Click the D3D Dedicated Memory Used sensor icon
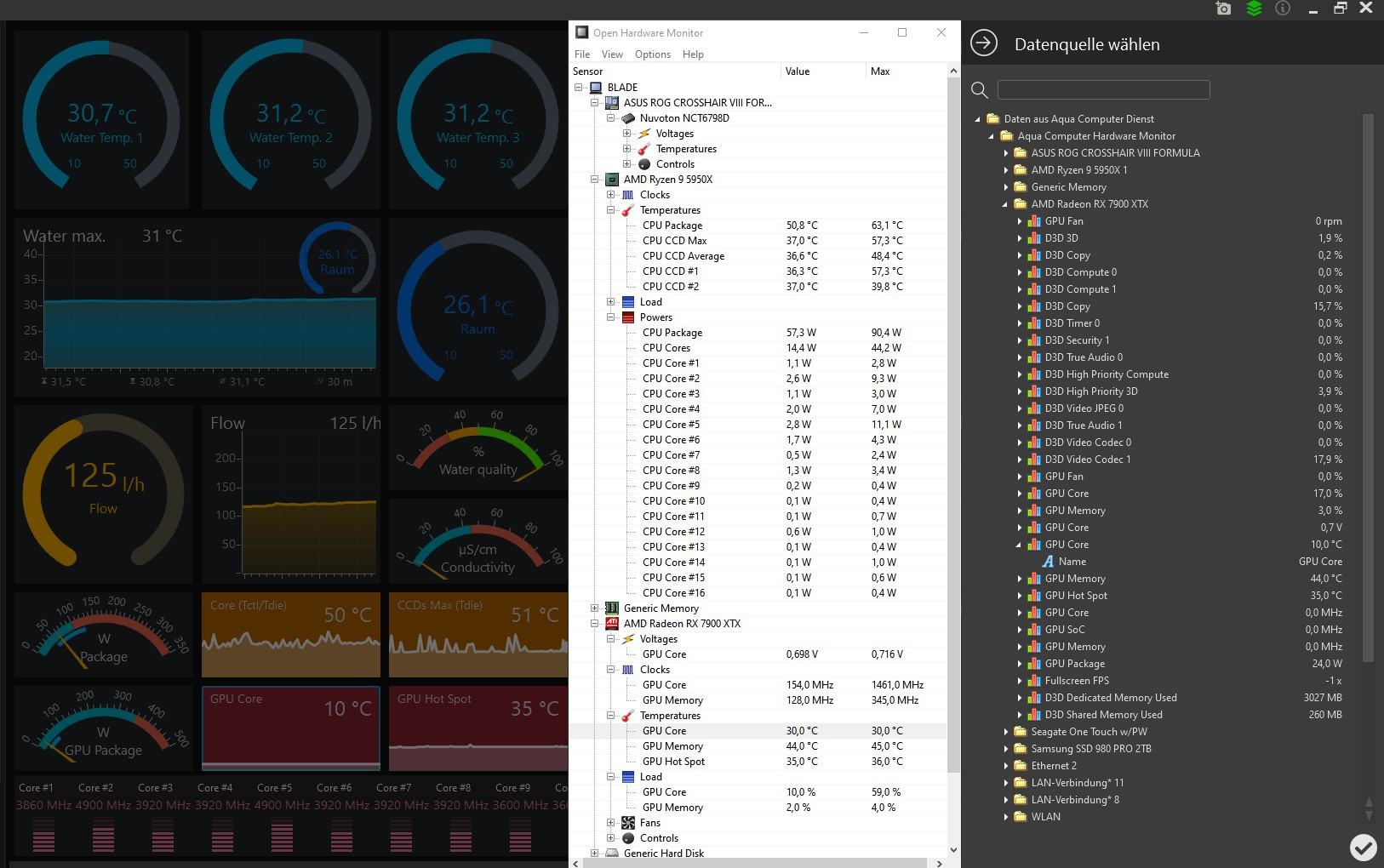1384x868 pixels. (1034, 698)
